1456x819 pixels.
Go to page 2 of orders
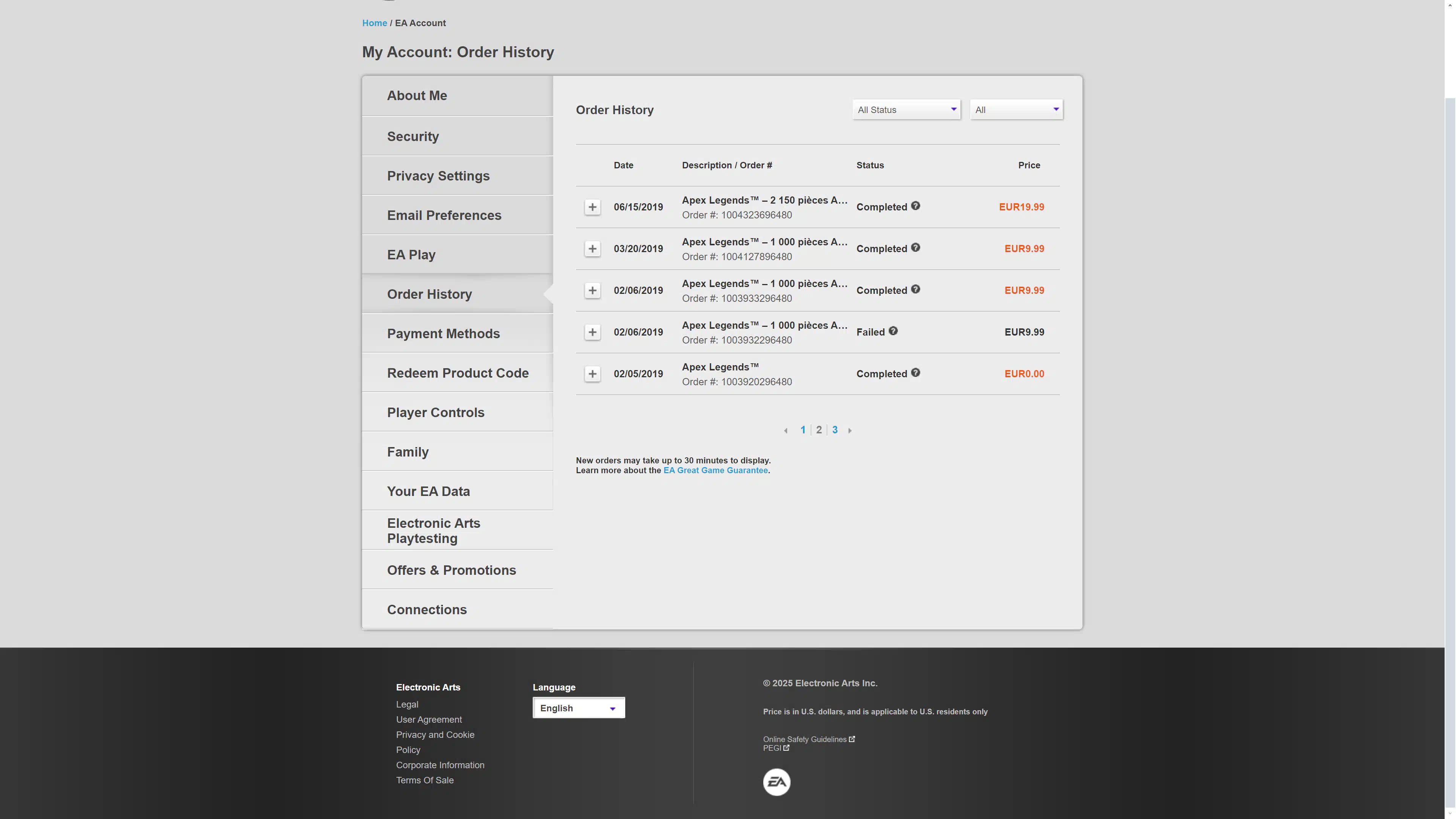click(819, 430)
